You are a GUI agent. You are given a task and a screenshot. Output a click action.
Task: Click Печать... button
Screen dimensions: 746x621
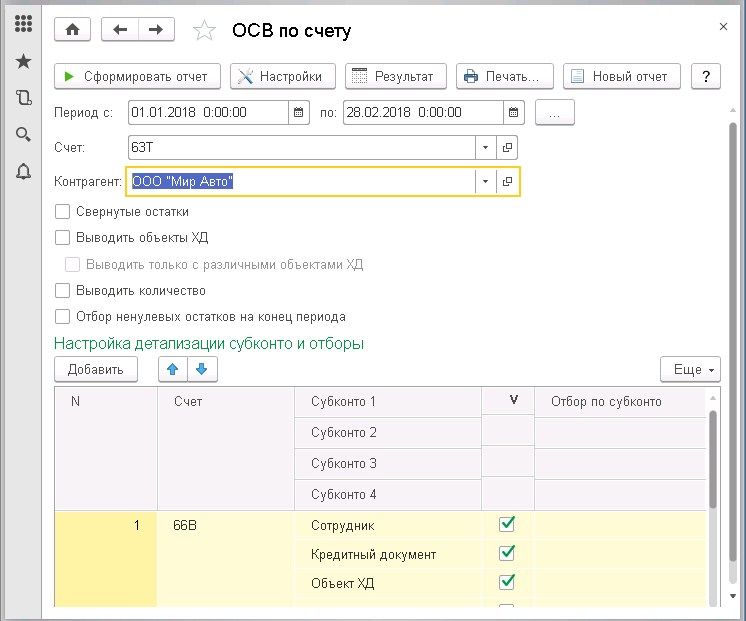(x=505, y=76)
